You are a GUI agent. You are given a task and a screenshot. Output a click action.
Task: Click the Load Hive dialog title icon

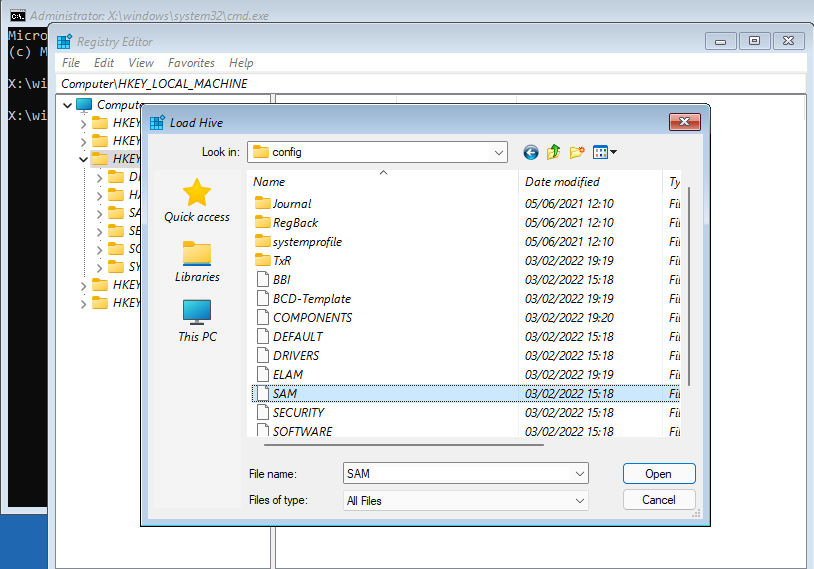[157, 123]
